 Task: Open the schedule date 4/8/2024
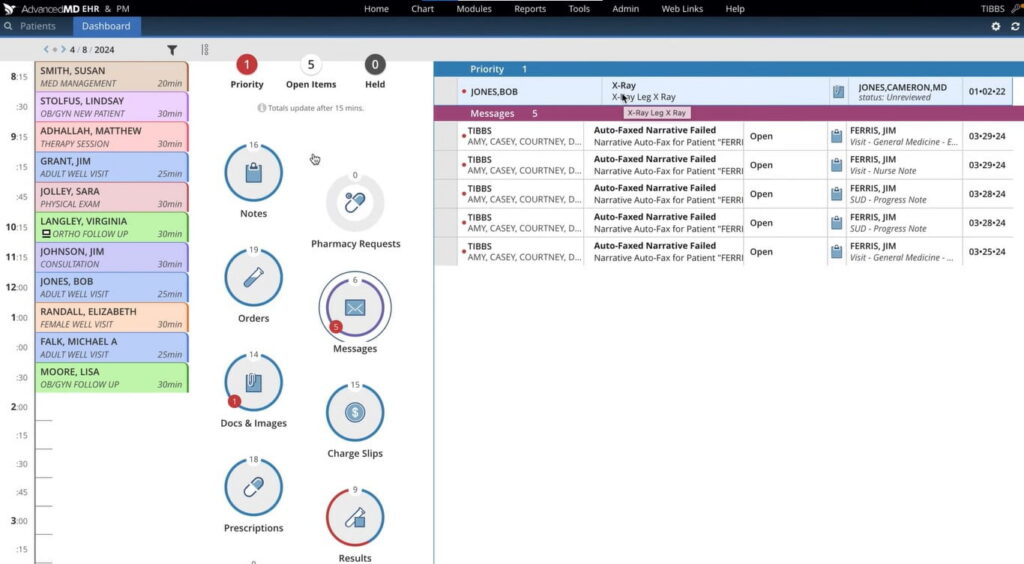[x=92, y=50]
